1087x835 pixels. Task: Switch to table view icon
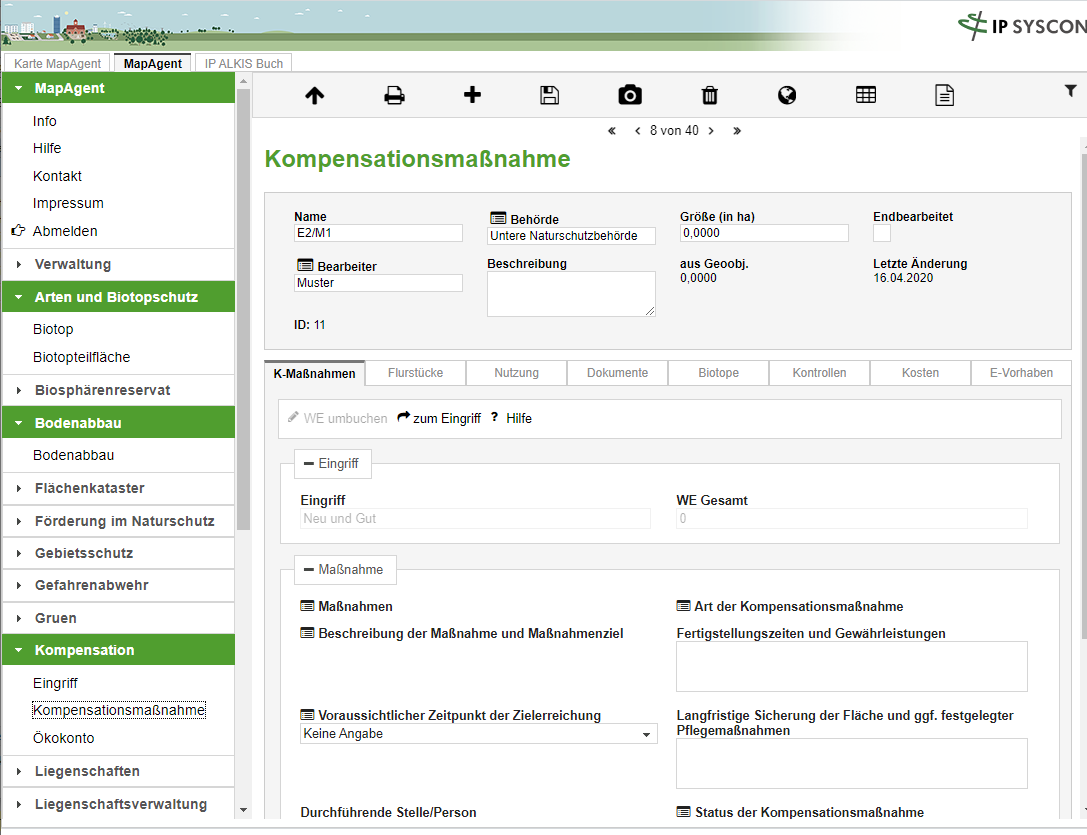866,96
